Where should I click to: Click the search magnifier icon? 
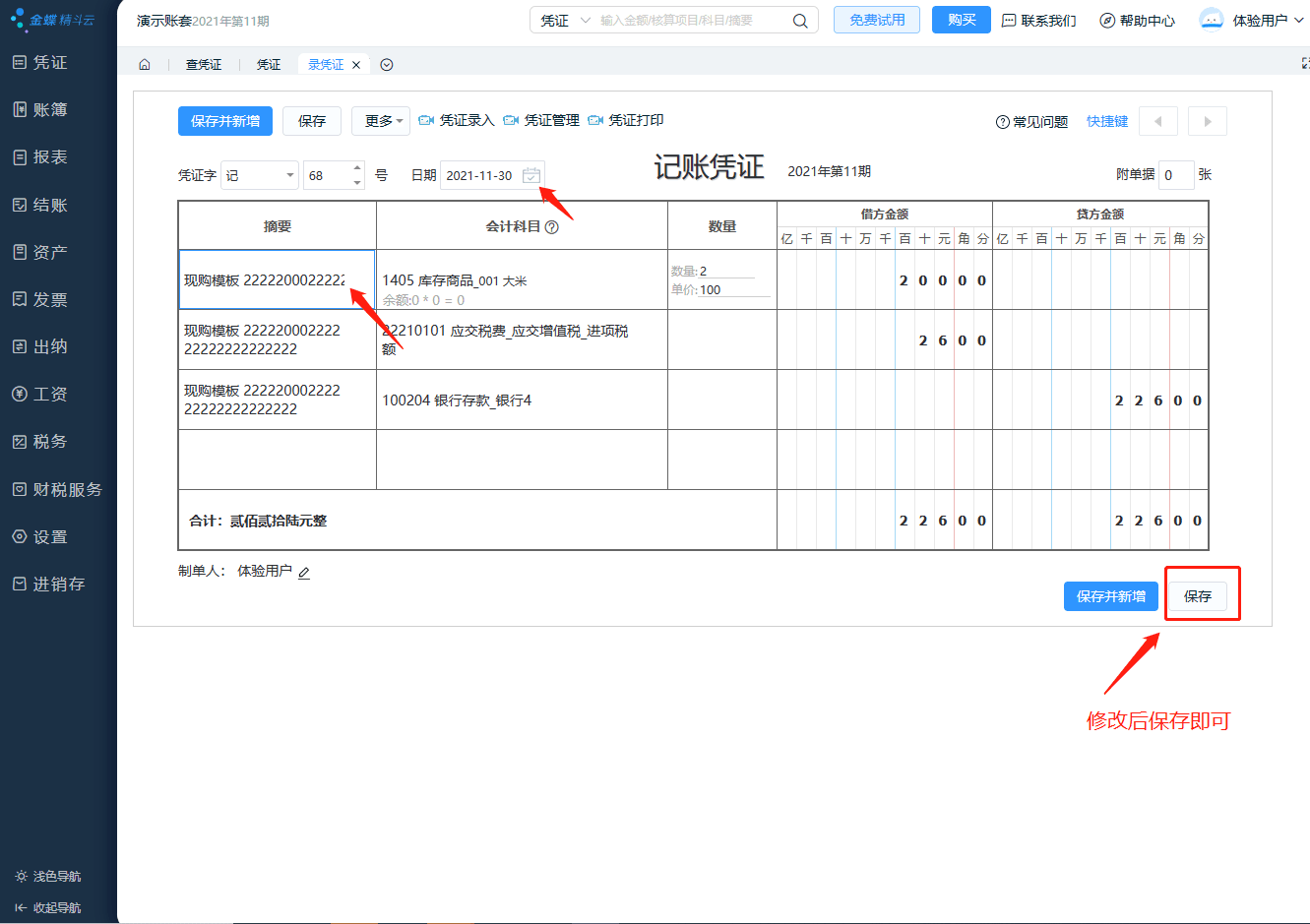coord(800,21)
